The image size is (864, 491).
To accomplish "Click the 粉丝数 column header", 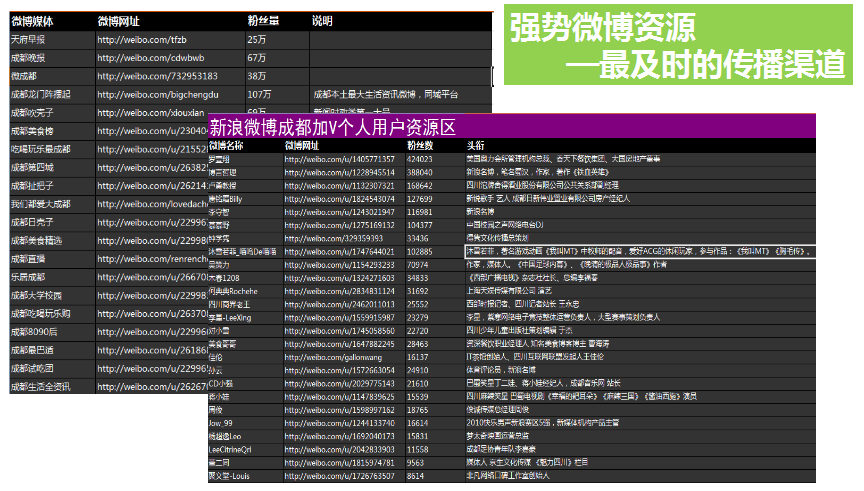I will click(420, 145).
